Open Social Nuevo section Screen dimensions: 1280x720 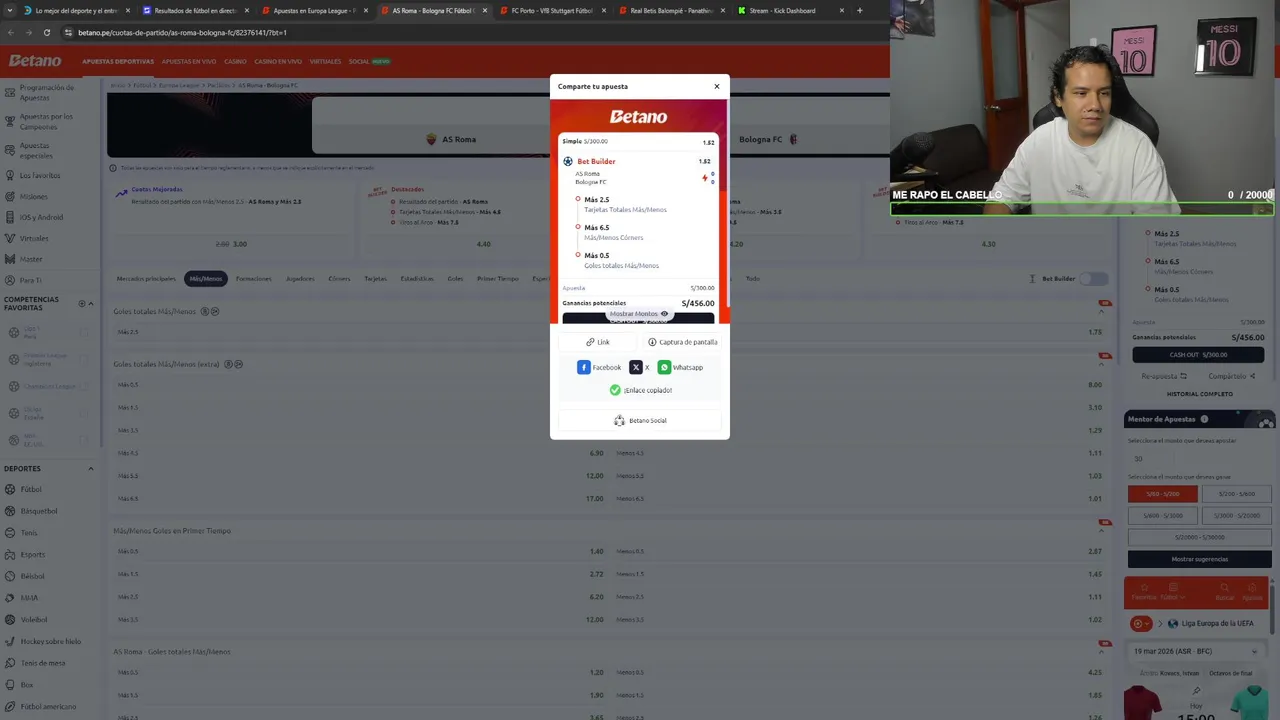point(369,61)
